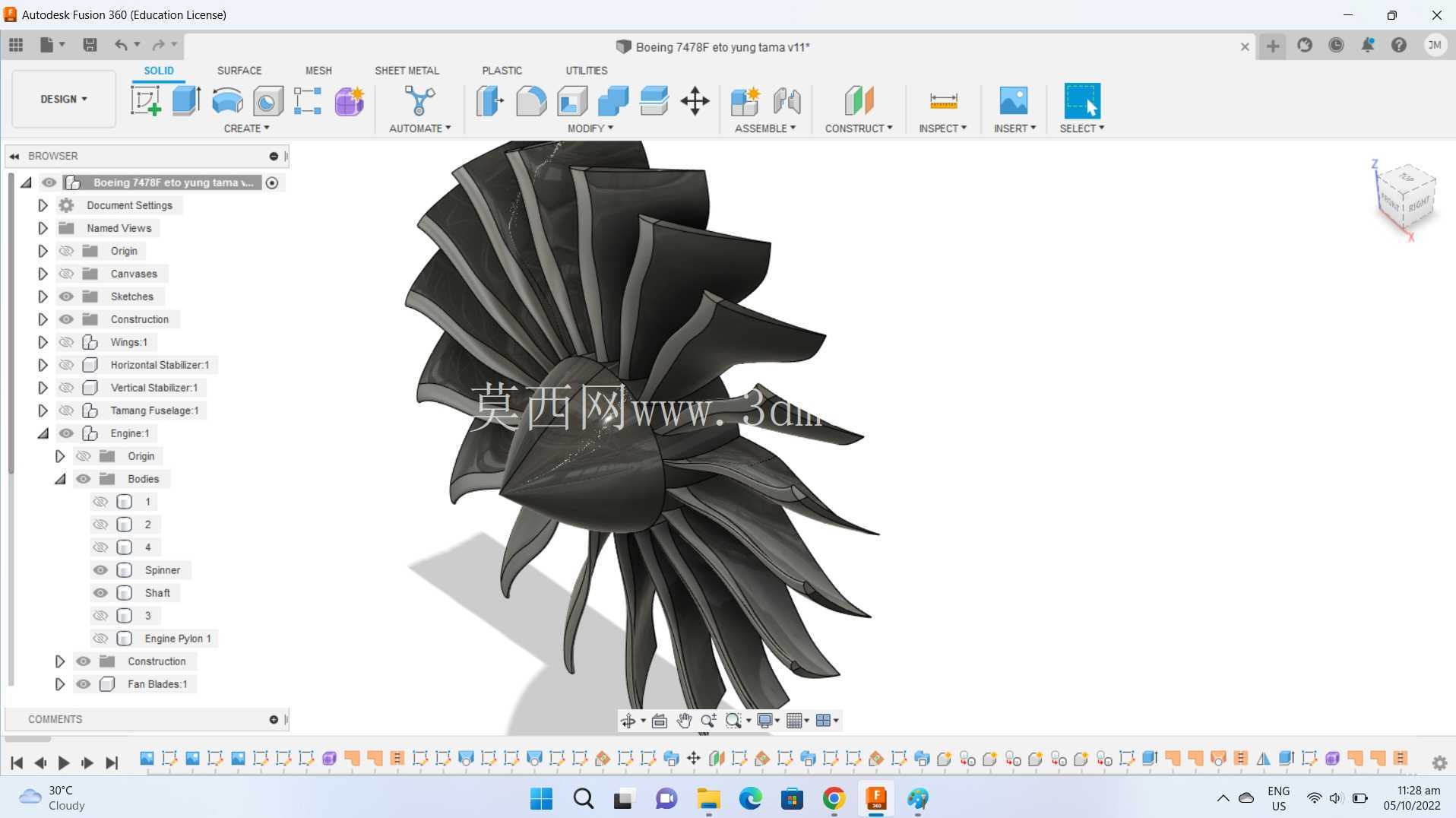The height and width of the screenshot is (818, 1456).
Task: Switch to the SURFACE tab
Action: pos(239,70)
